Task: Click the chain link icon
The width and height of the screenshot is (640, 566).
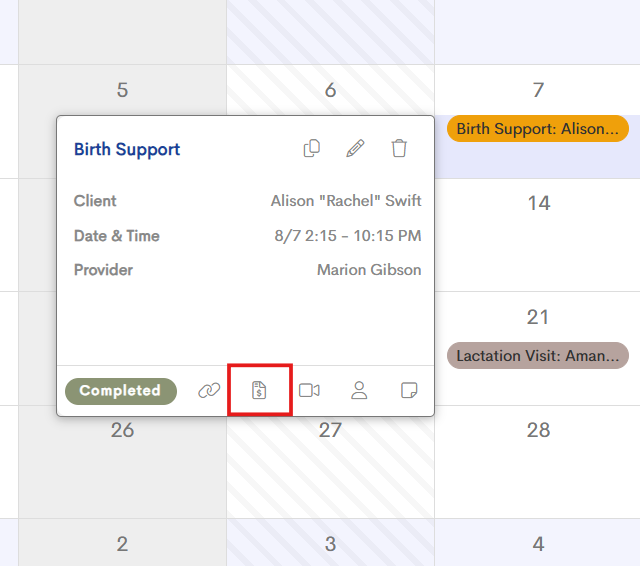Action: coord(209,391)
